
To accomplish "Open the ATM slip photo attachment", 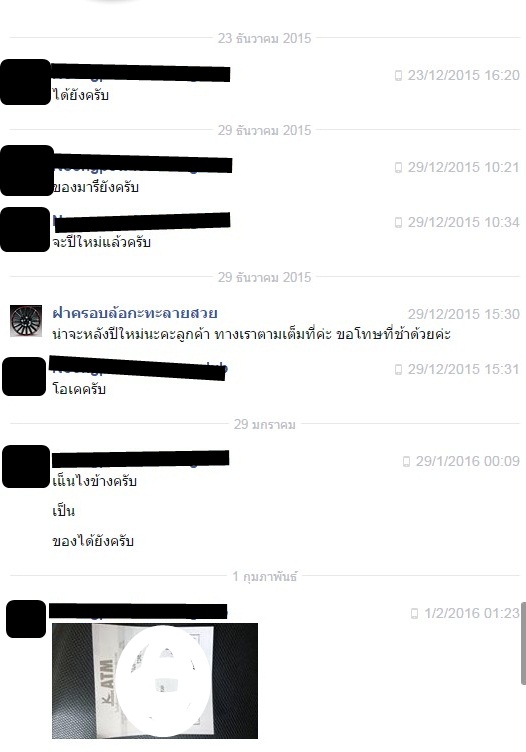I will (155, 681).
